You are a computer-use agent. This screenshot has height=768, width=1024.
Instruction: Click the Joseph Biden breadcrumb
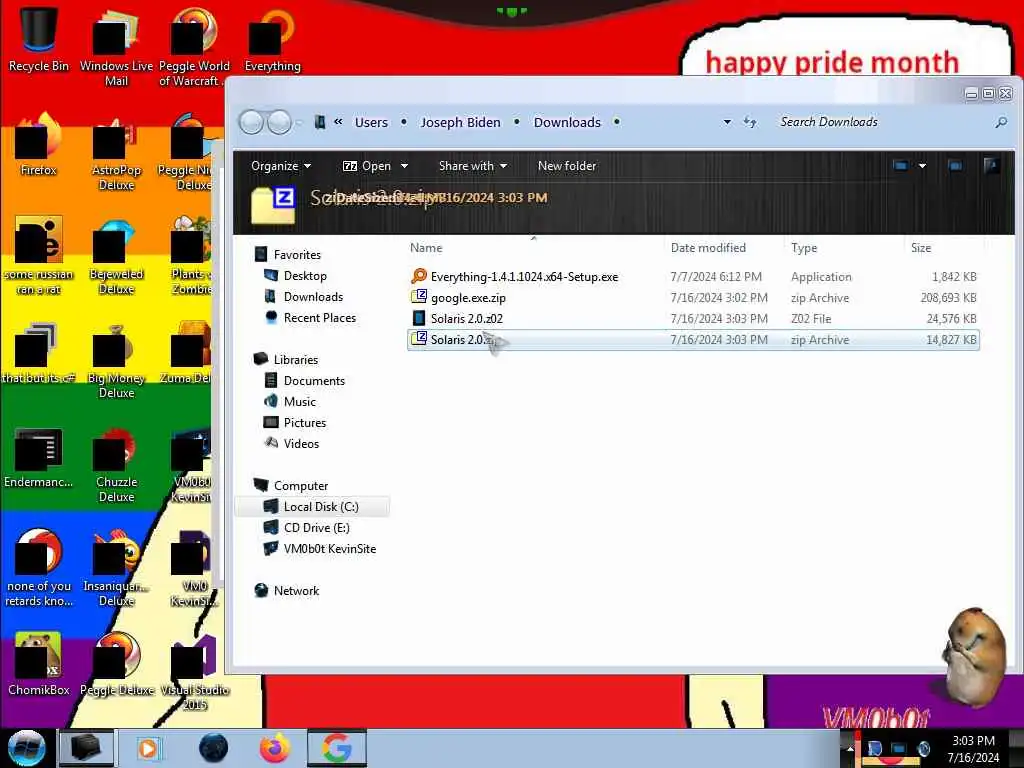(460, 122)
